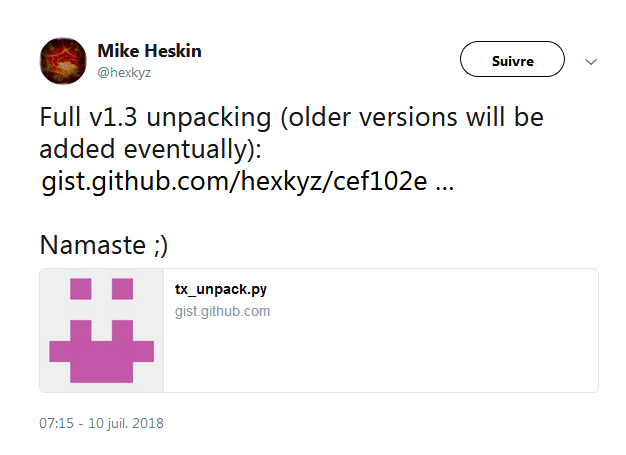The height and width of the screenshot is (455, 626).
Task: Open Mike Heskin's profile avatar
Action: pos(62,60)
